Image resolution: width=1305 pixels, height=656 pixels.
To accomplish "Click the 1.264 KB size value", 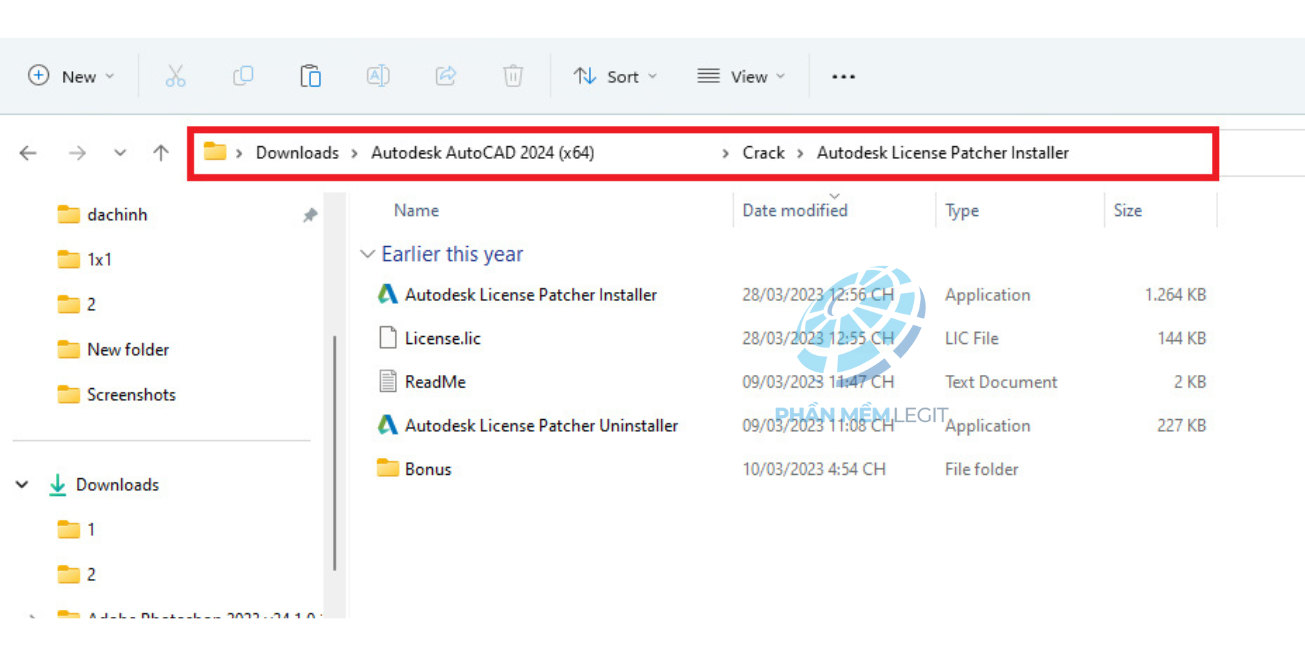I will (1176, 295).
